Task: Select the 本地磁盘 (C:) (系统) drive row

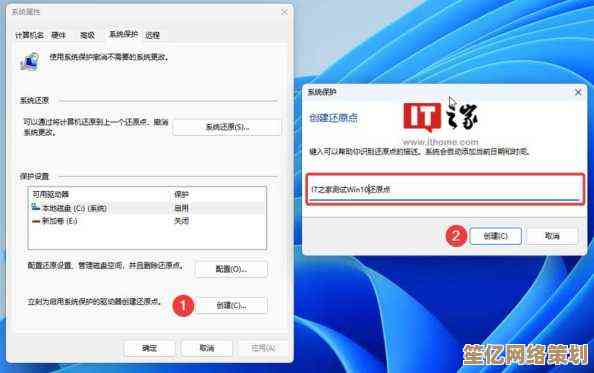Action: [x=147, y=208]
